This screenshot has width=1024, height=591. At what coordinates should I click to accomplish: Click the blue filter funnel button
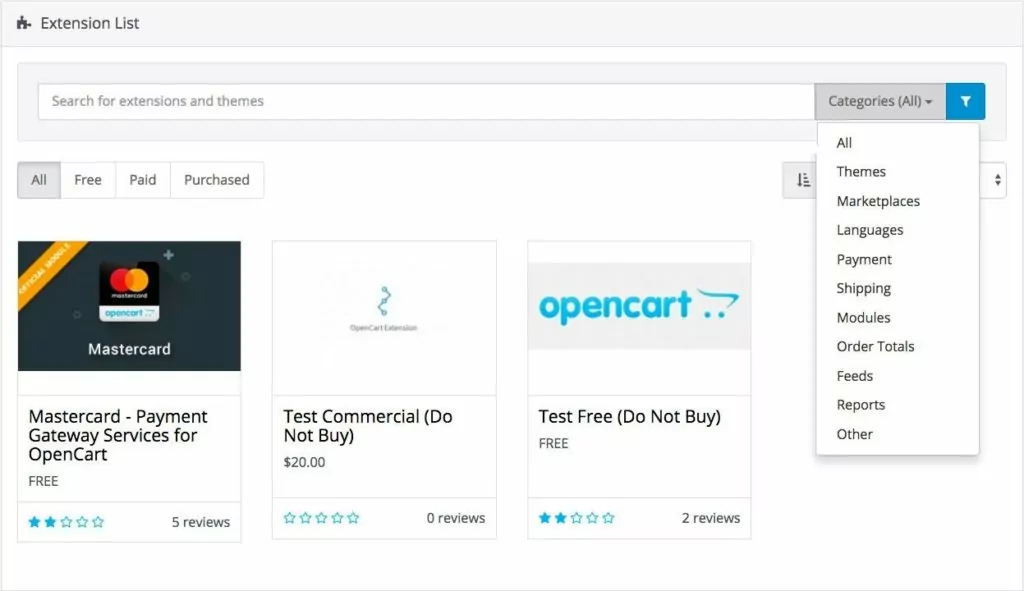point(965,101)
